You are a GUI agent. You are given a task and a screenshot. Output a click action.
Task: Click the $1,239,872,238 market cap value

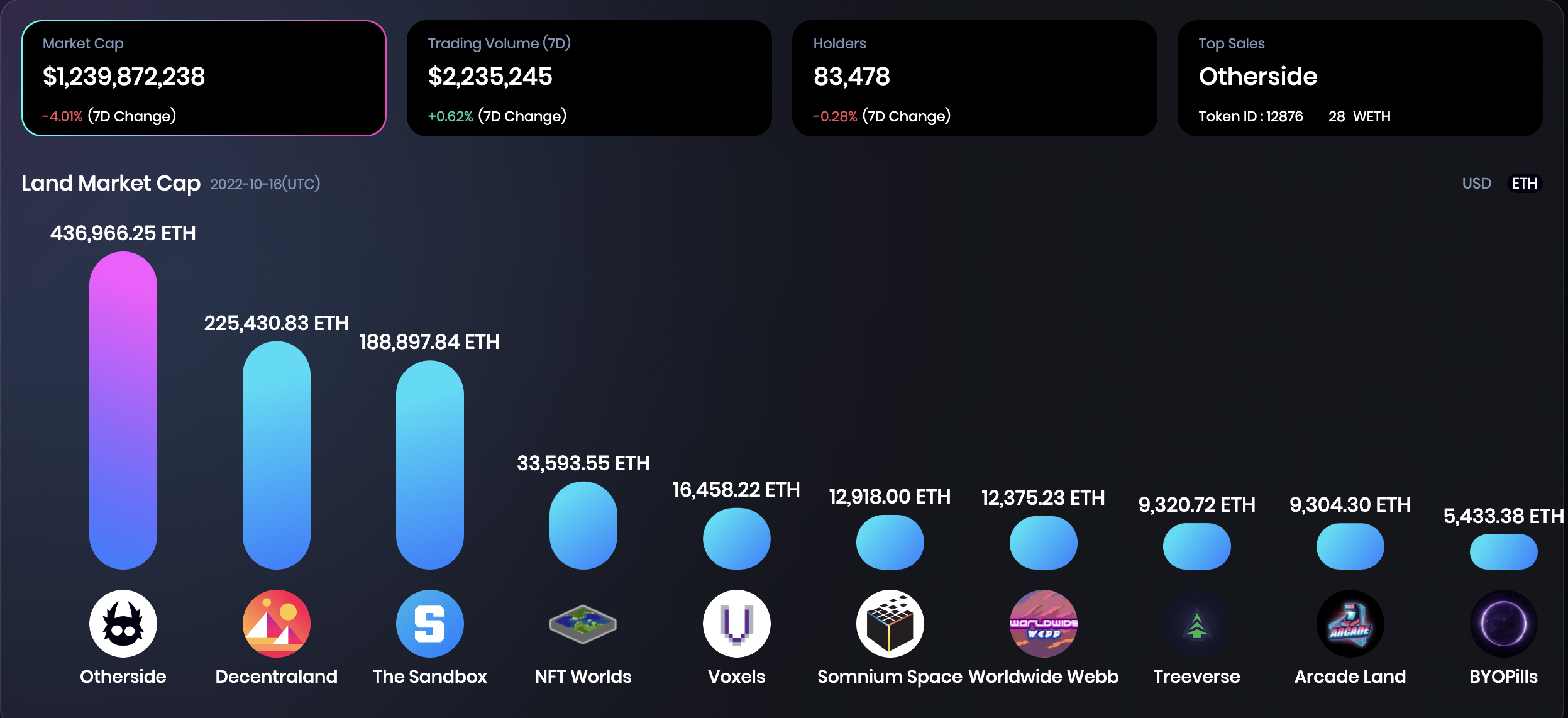(124, 77)
